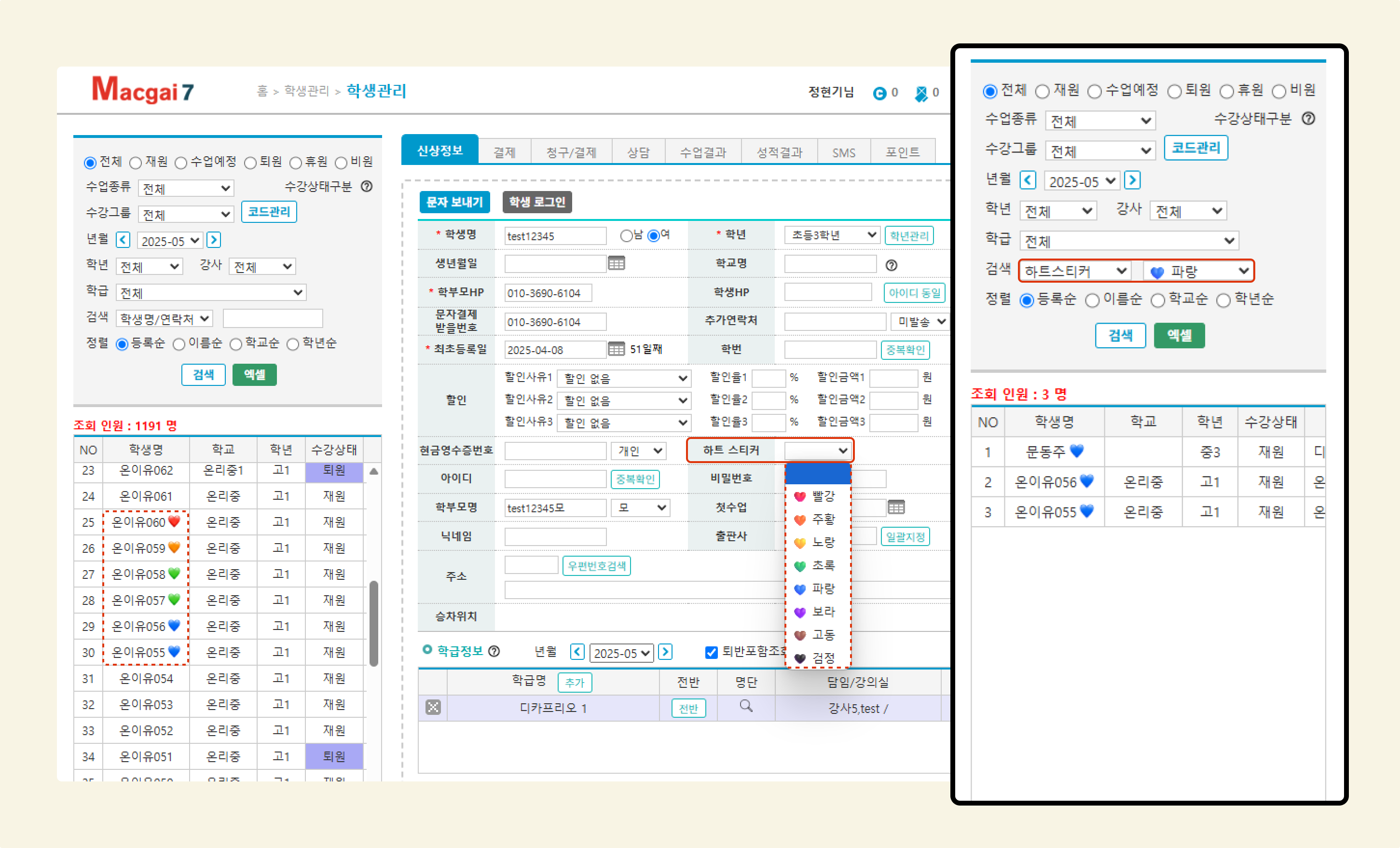The height and width of the screenshot is (848, 1400).
Task: Open the 학생명/연락처 search type dropdown
Action: (164, 319)
